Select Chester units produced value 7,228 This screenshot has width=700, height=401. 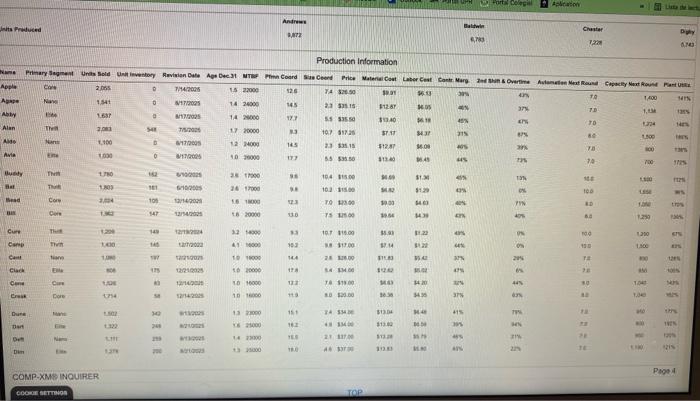pos(595,43)
